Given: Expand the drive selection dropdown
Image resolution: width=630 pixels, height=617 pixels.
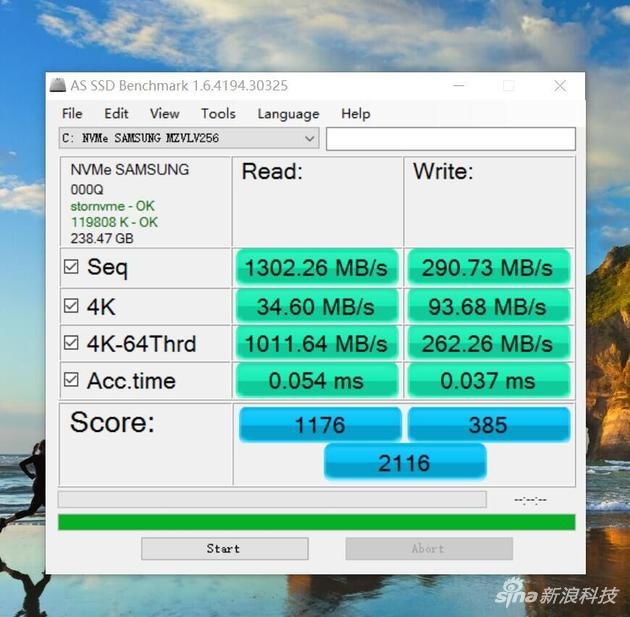Looking at the screenshot, I should coord(309,139).
